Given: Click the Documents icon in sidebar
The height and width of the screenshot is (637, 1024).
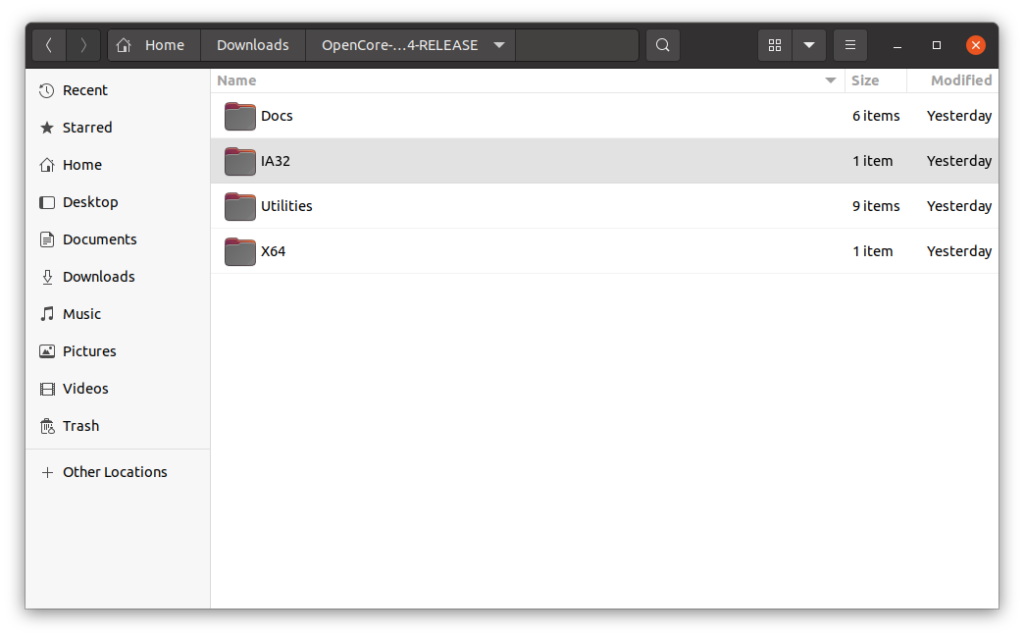Looking at the screenshot, I should tap(46, 240).
